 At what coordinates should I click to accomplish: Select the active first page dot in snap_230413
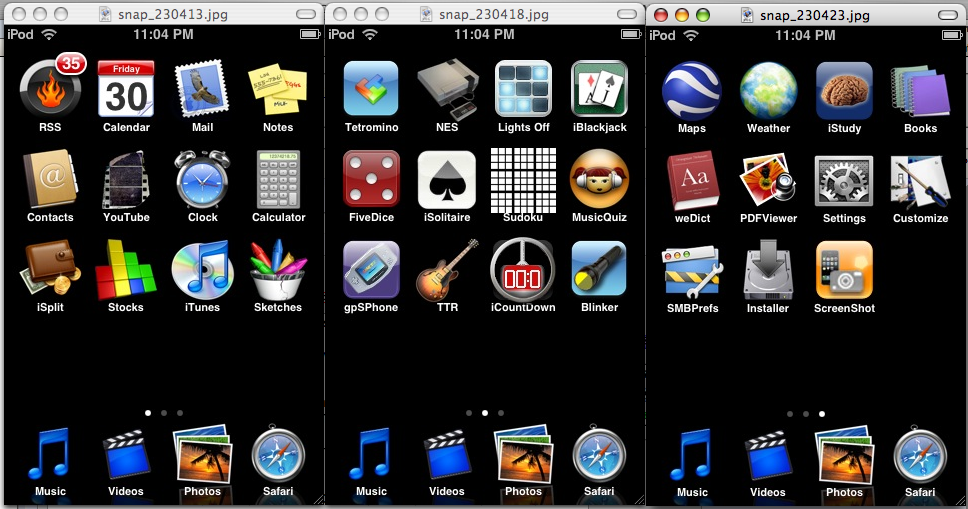pyautogui.click(x=148, y=413)
